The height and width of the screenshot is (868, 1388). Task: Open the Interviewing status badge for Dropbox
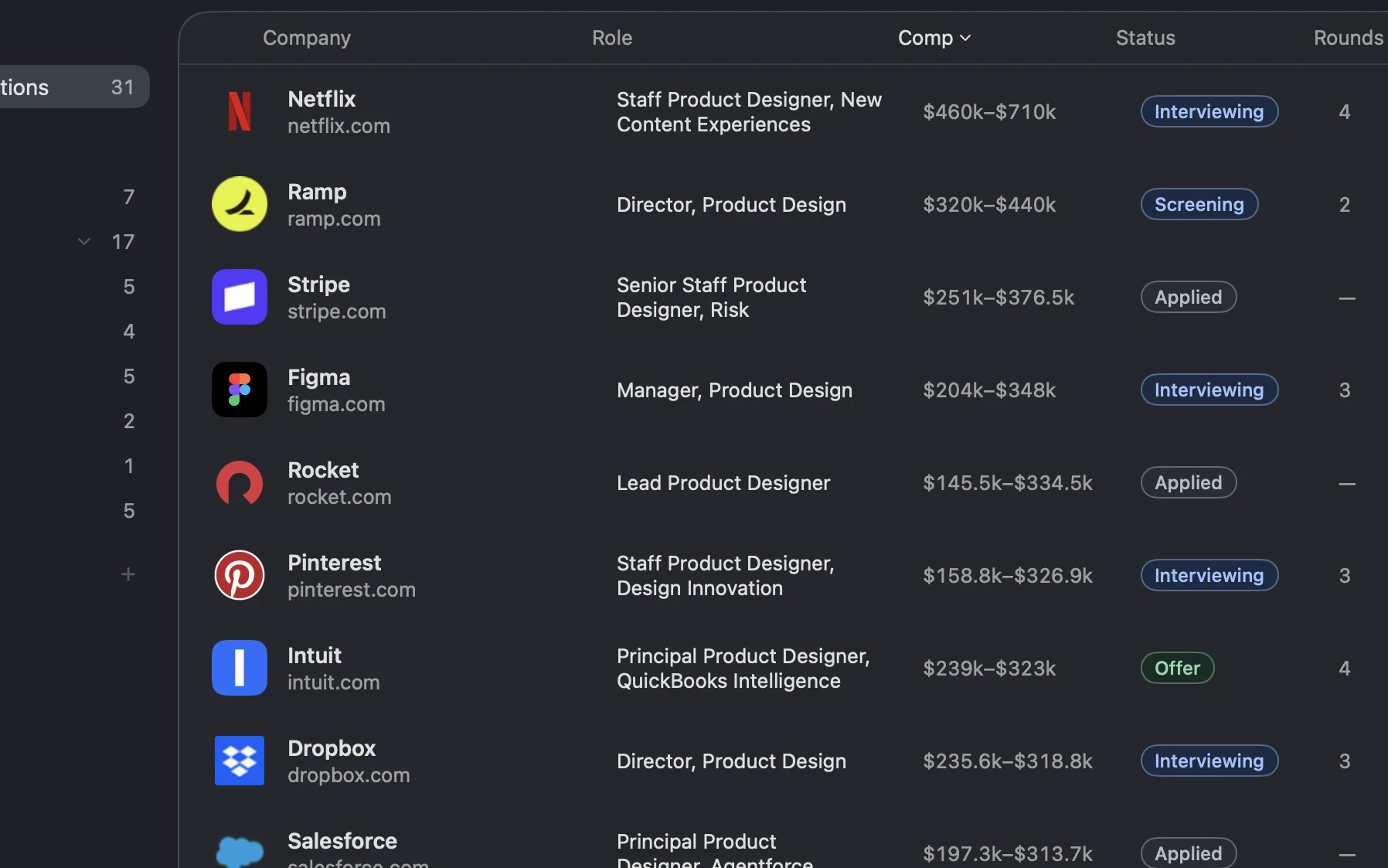(x=1209, y=761)
